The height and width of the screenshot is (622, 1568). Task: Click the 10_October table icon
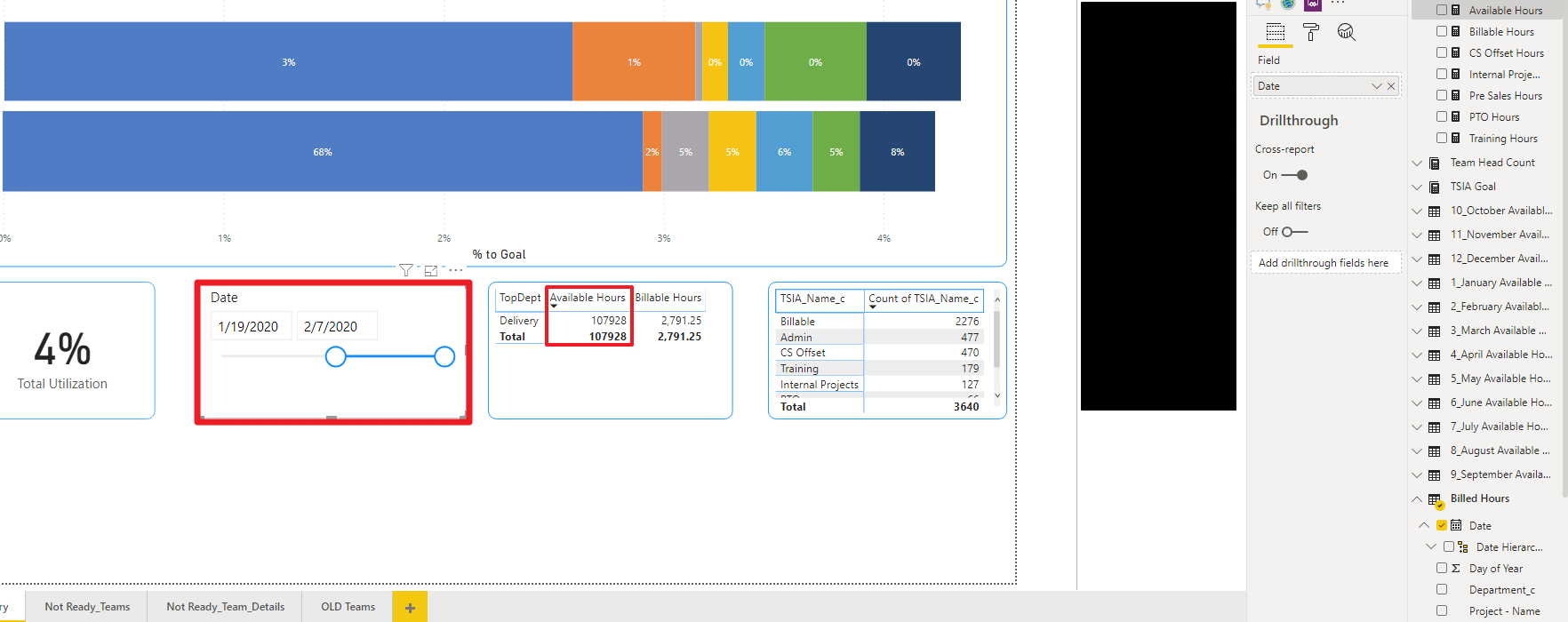[1434, 211]
